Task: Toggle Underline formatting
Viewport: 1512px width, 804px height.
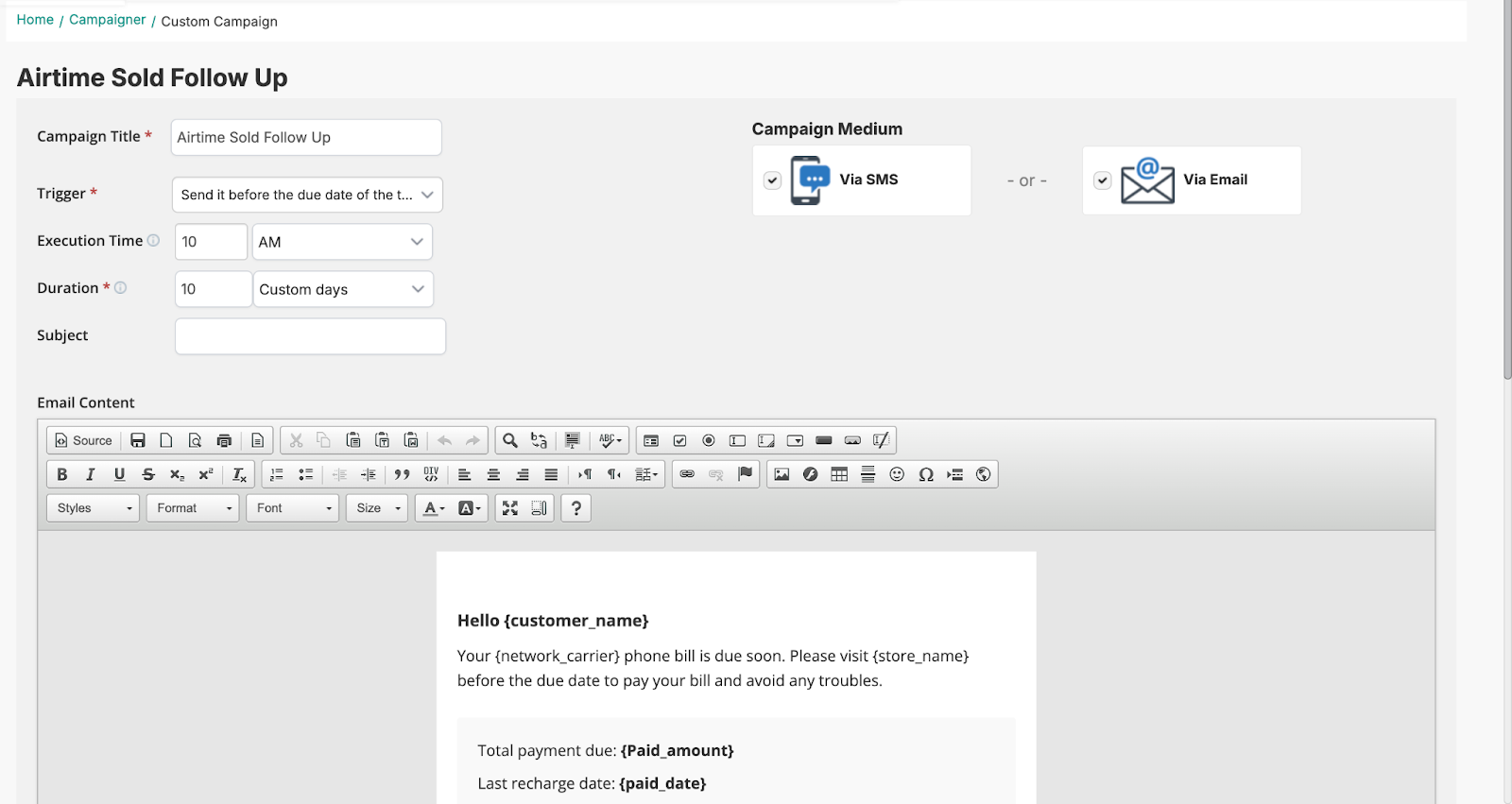Action: pyautogui.click(x=119, y=474)
